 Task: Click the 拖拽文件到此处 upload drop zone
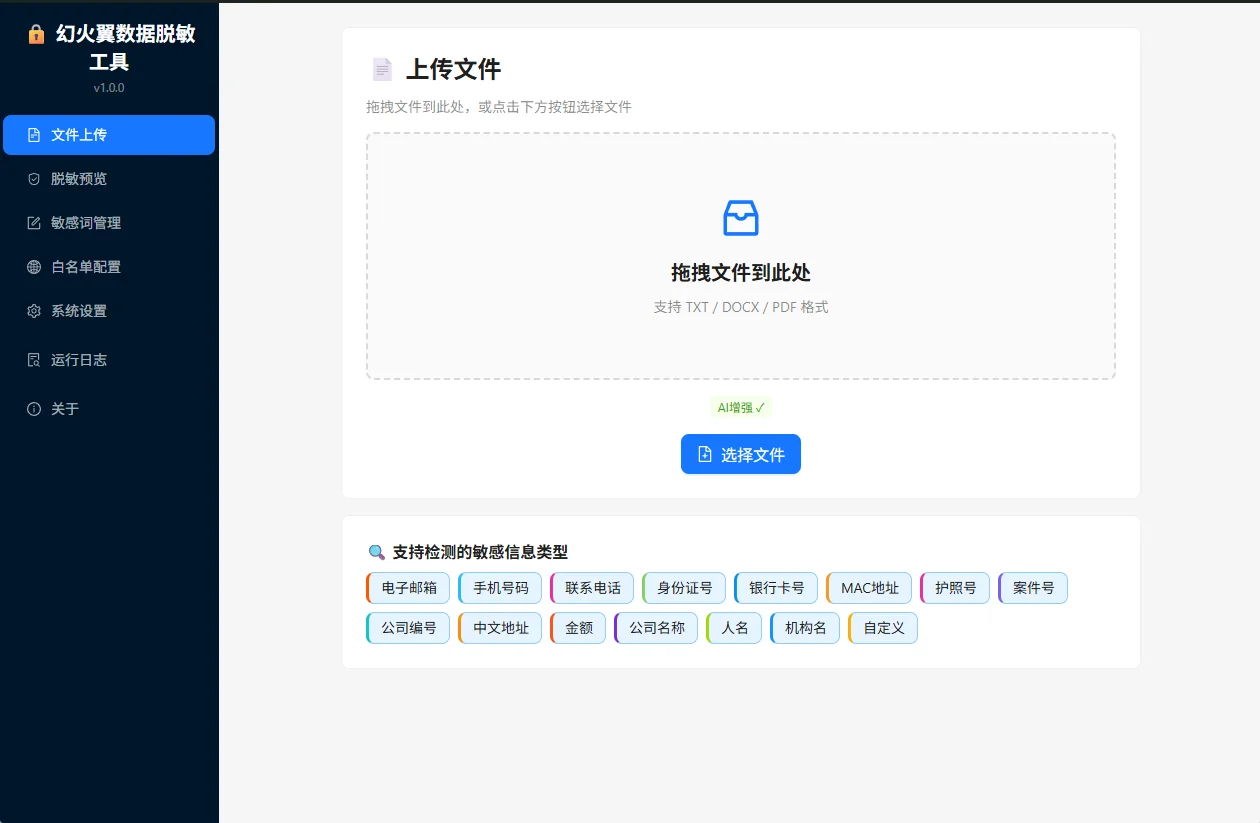pos(741,256)
